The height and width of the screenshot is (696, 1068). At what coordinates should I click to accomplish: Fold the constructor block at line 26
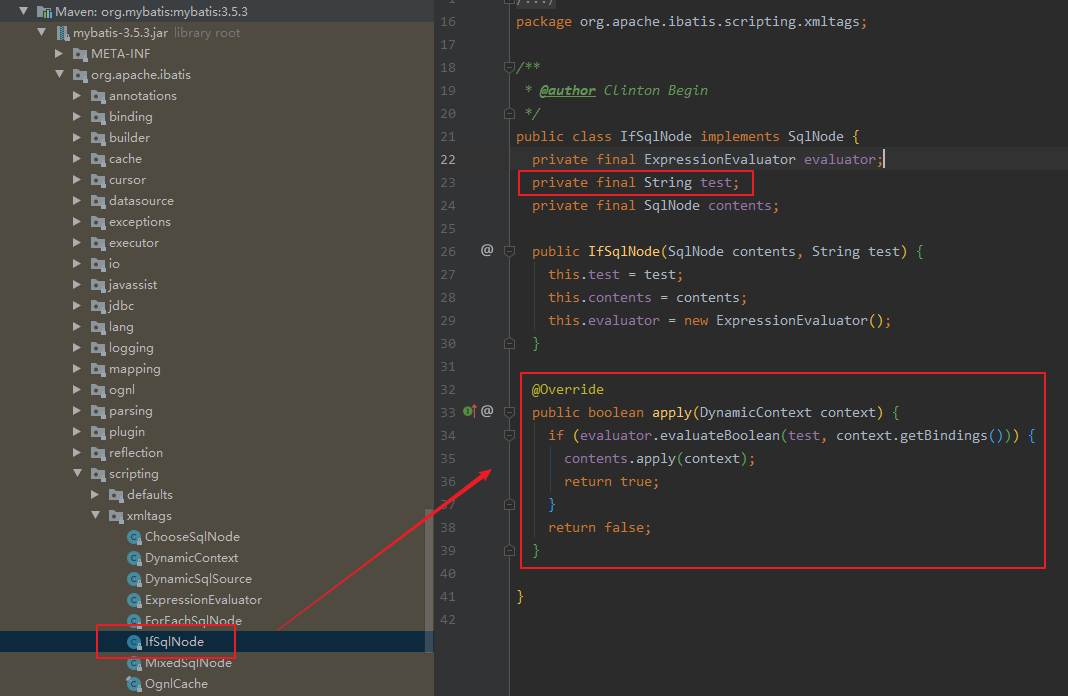(x=509, y=251)
